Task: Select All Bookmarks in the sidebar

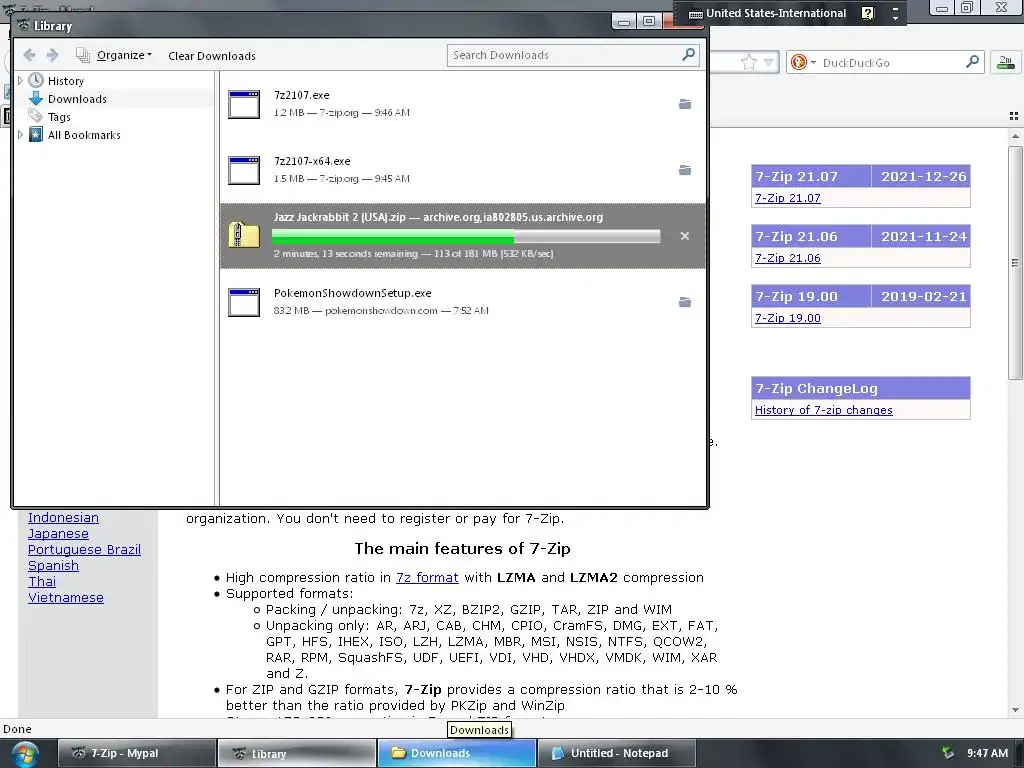Action: [84, 135]
